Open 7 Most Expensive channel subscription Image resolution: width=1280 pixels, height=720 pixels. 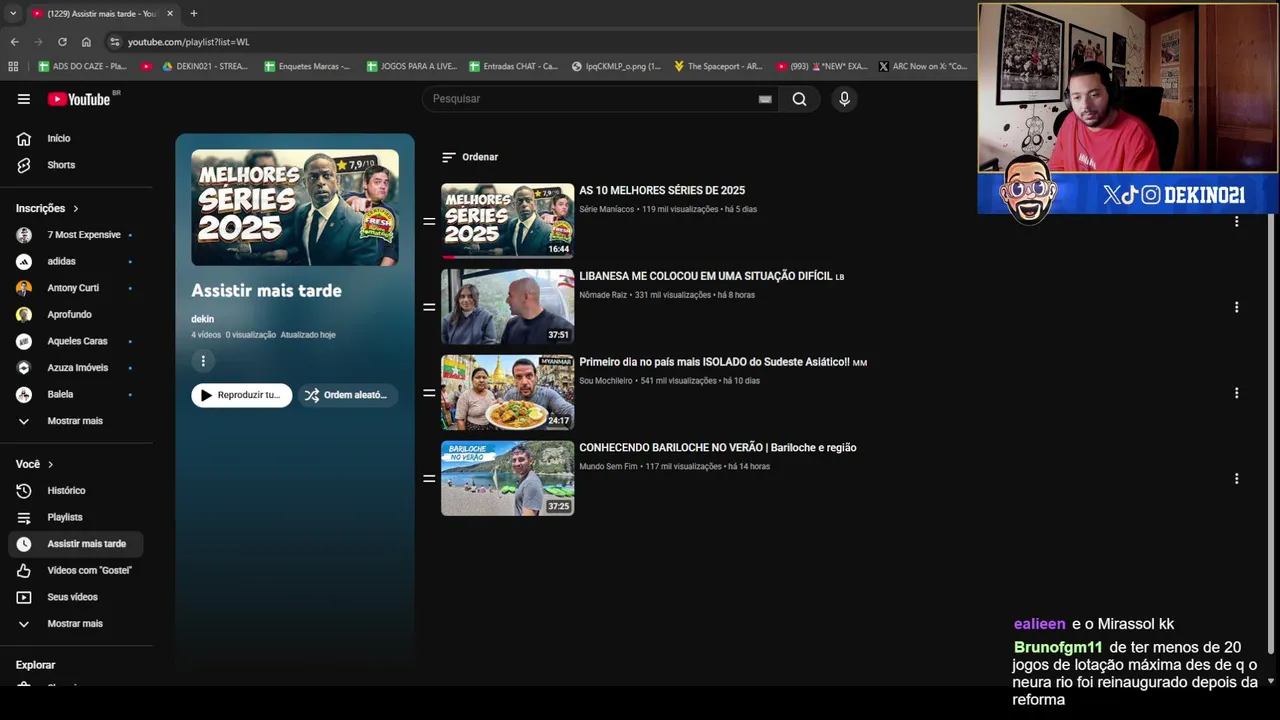coord(77,235)
